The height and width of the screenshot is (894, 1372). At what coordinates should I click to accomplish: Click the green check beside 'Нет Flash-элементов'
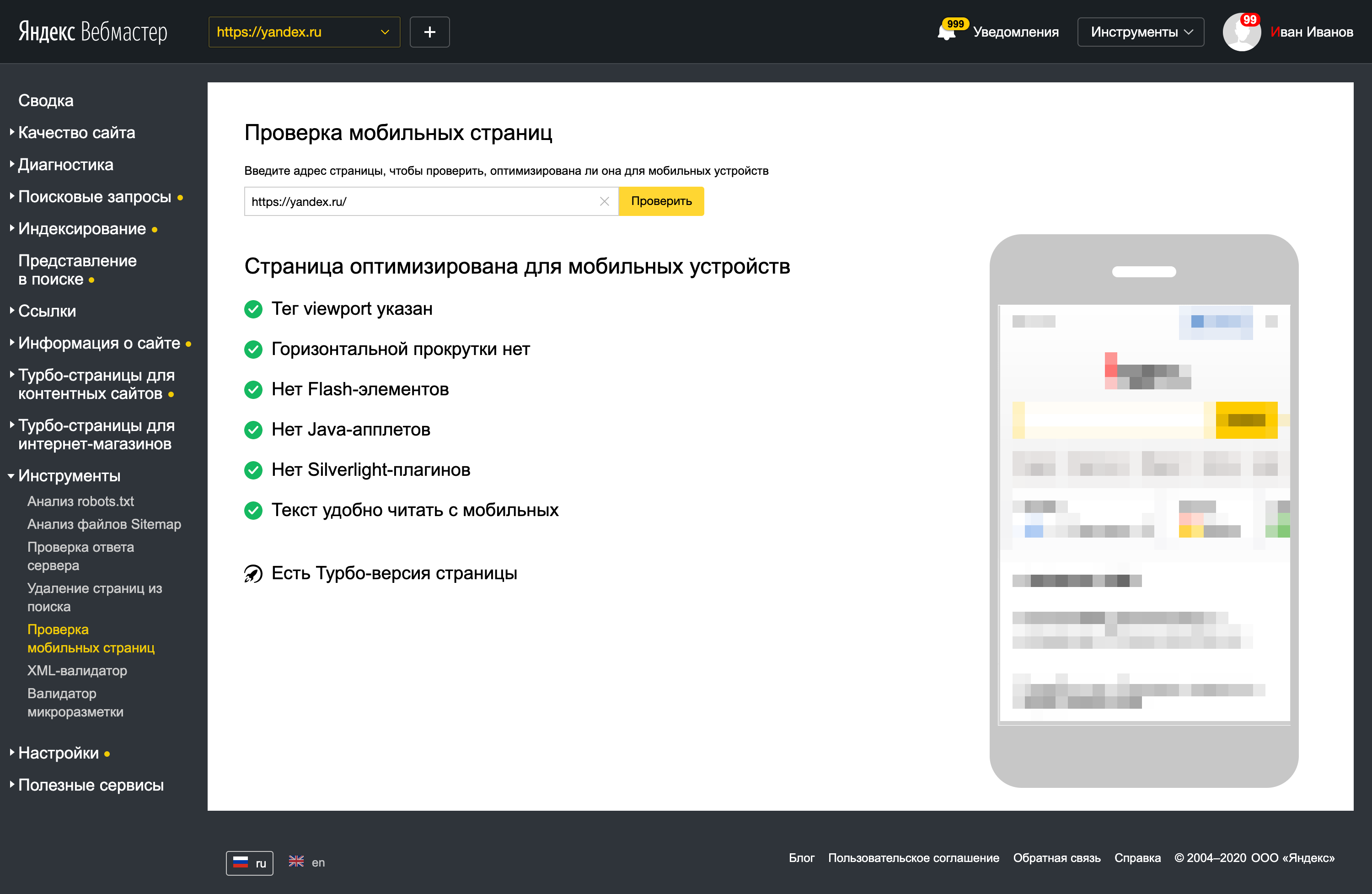tap(253, 390)
